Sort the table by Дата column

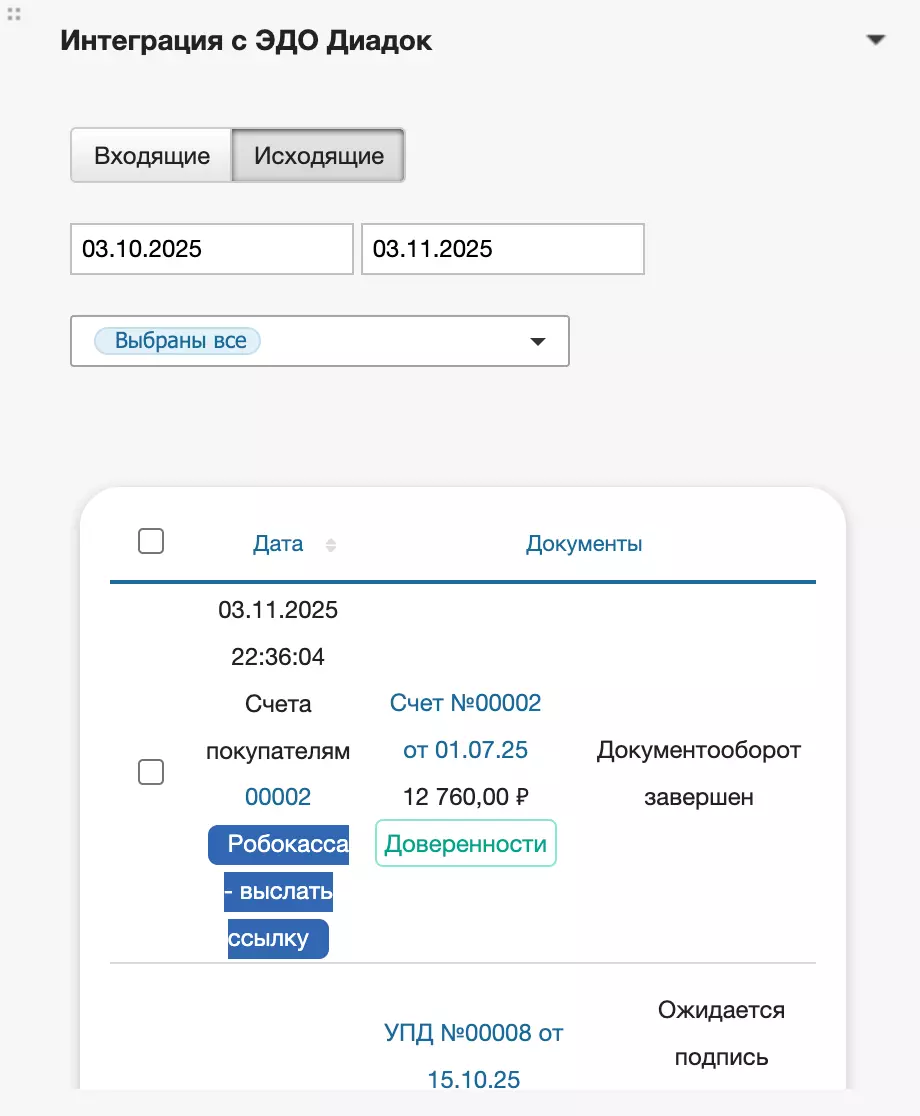[x=278, y=544]
